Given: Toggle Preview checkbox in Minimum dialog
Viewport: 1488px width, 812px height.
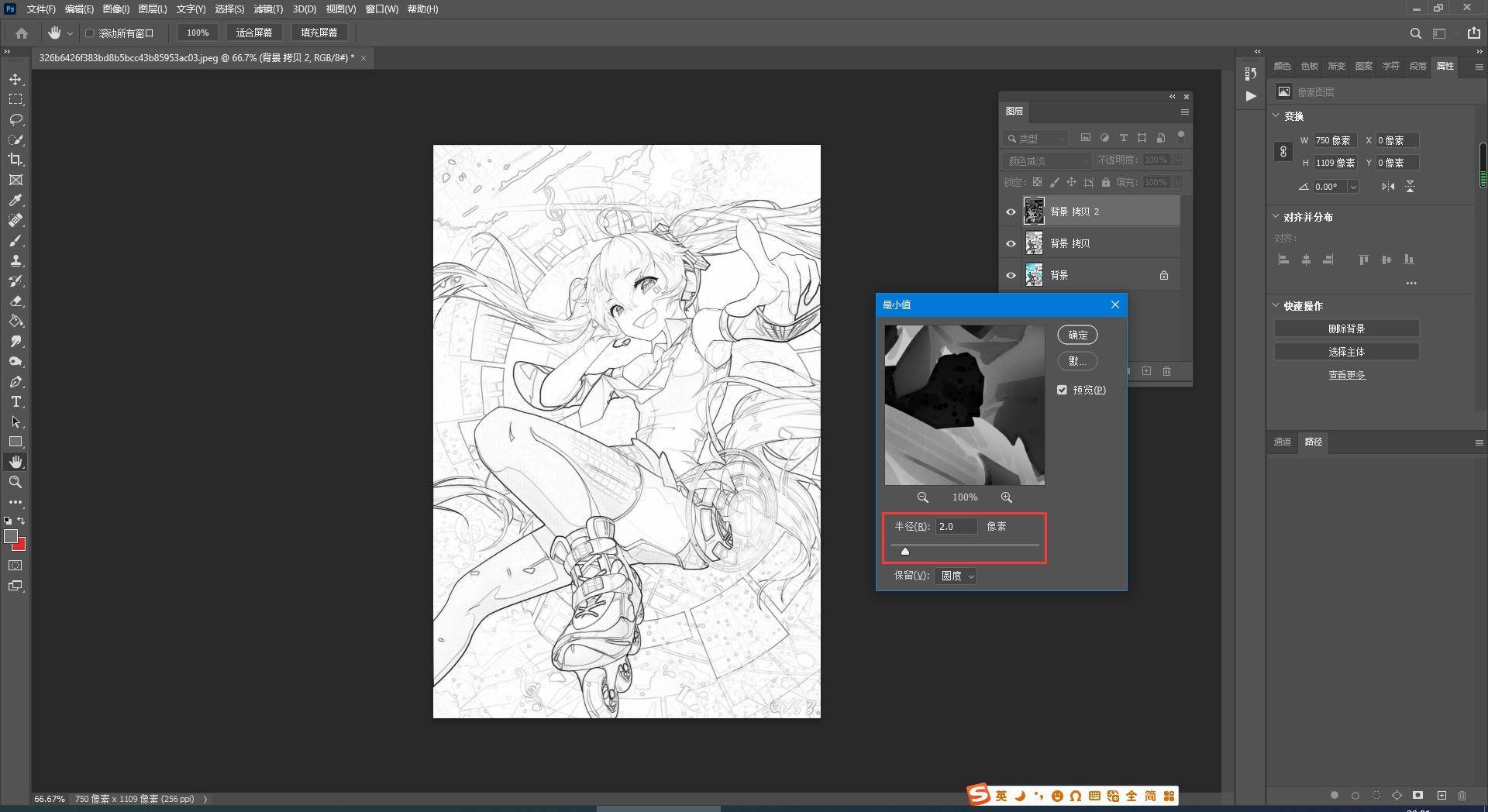Looking at the screenshot, I should click(1062, 390).
